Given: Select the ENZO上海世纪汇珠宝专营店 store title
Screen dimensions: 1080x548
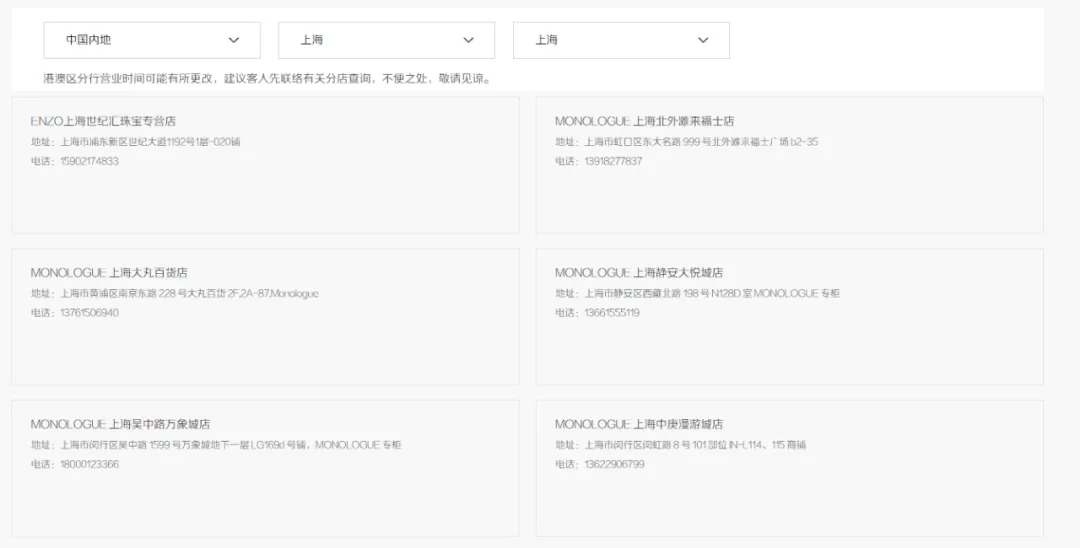Looking at the screenshot, I should coord(103,121).
